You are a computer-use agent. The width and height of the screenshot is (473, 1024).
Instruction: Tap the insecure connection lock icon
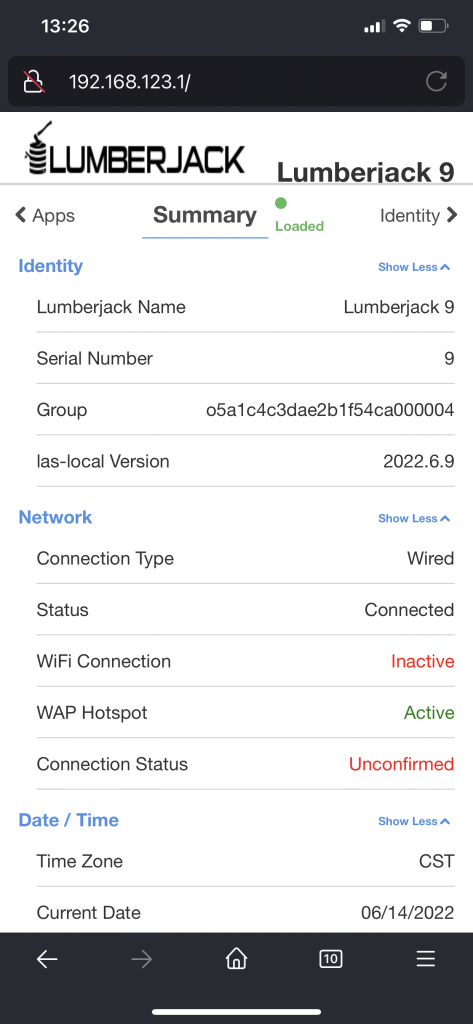coord(34,82)
